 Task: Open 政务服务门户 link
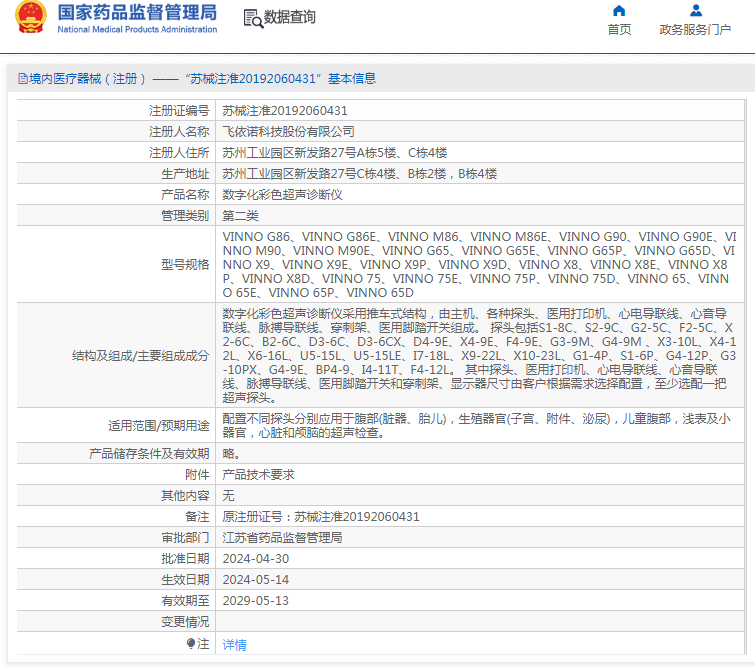click(695, 30)
